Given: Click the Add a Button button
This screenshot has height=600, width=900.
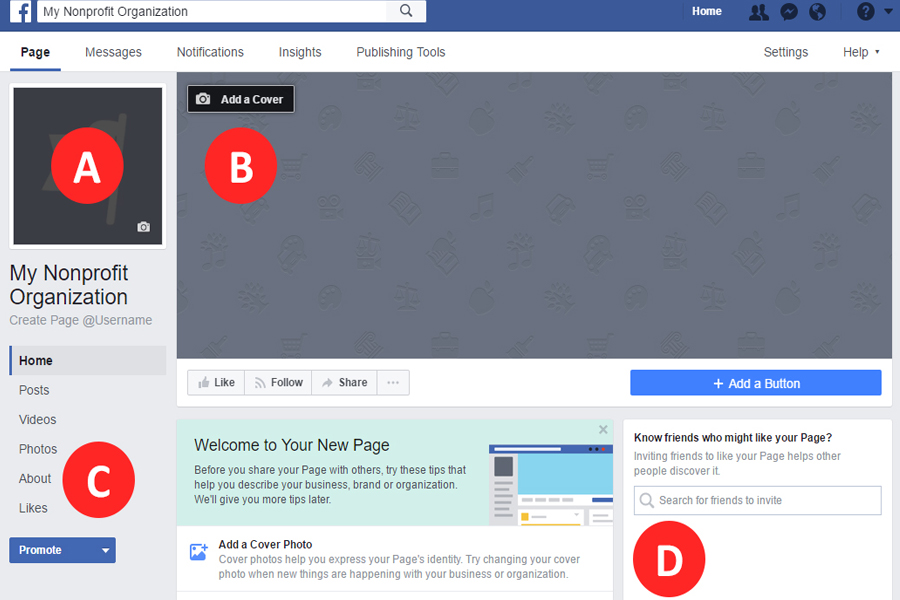Looking at the screenshot, I should click(755, 383).
